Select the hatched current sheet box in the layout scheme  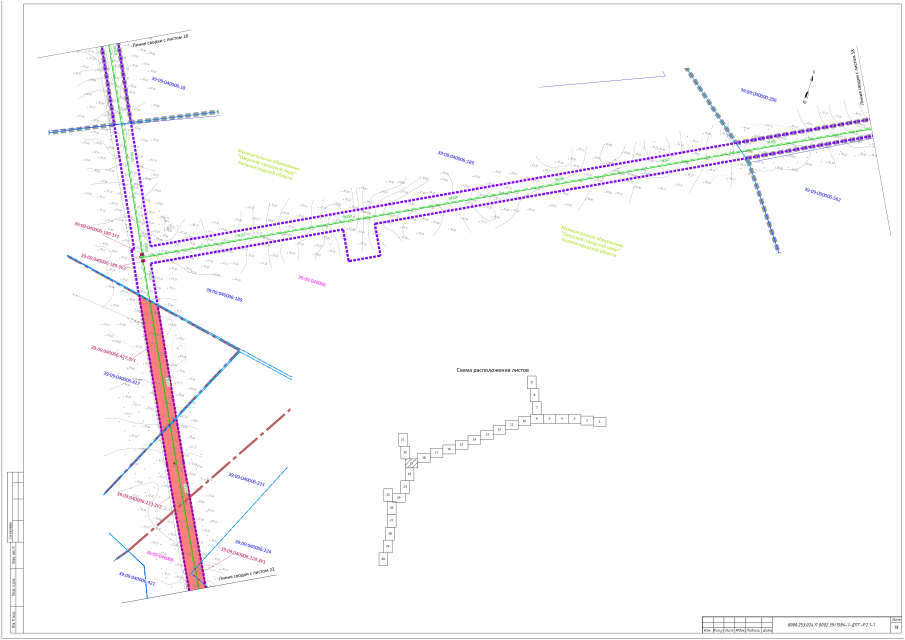click(410, 464)
